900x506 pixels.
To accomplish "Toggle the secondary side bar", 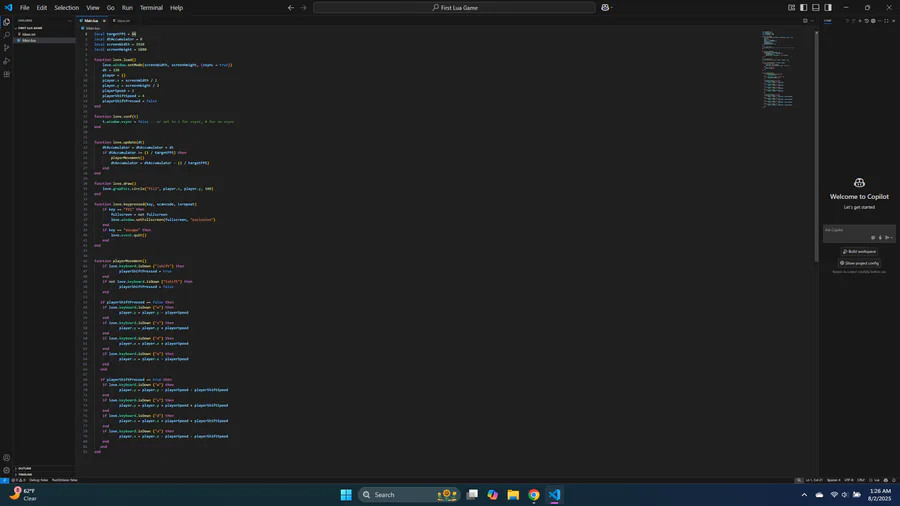I will pos(828,7).
